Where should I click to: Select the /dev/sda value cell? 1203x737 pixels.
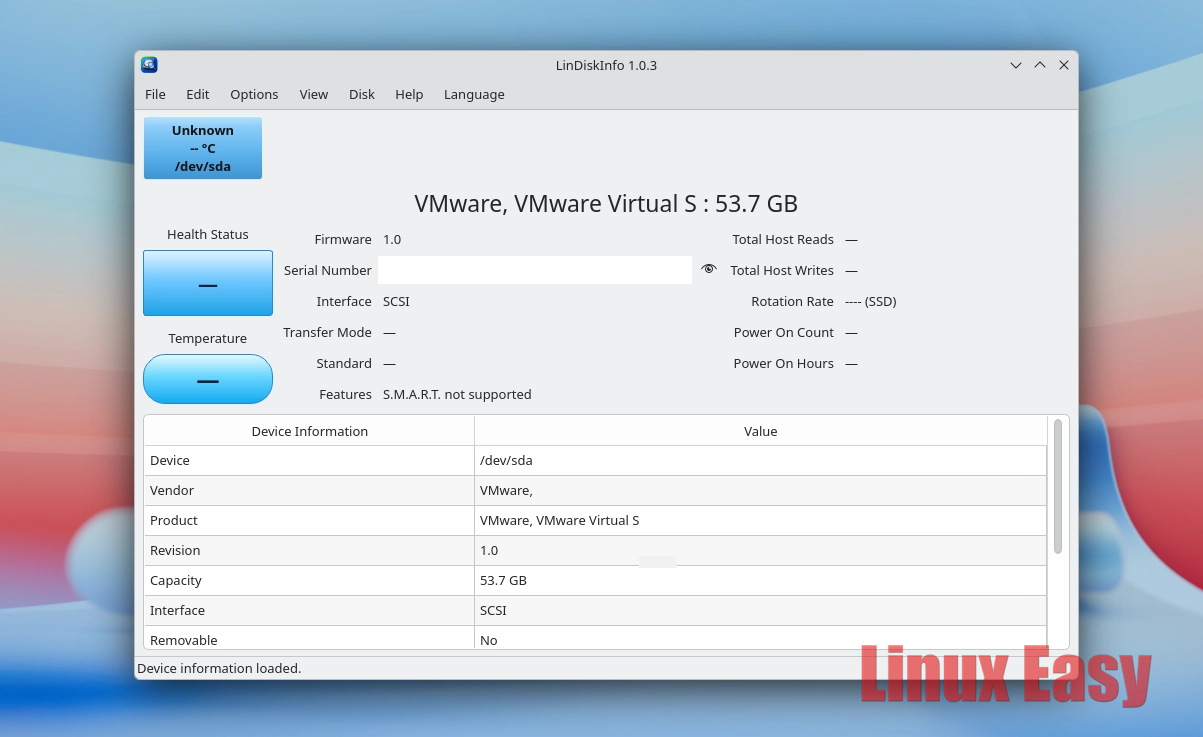760,461
